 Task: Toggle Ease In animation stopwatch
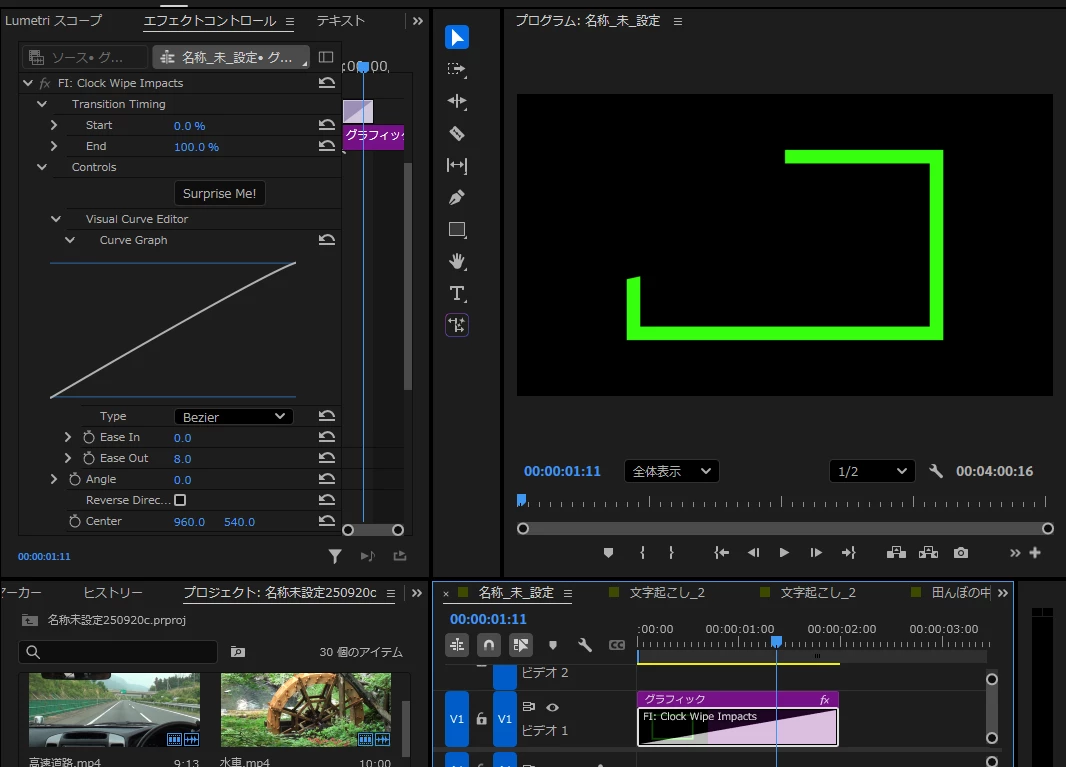88,437
